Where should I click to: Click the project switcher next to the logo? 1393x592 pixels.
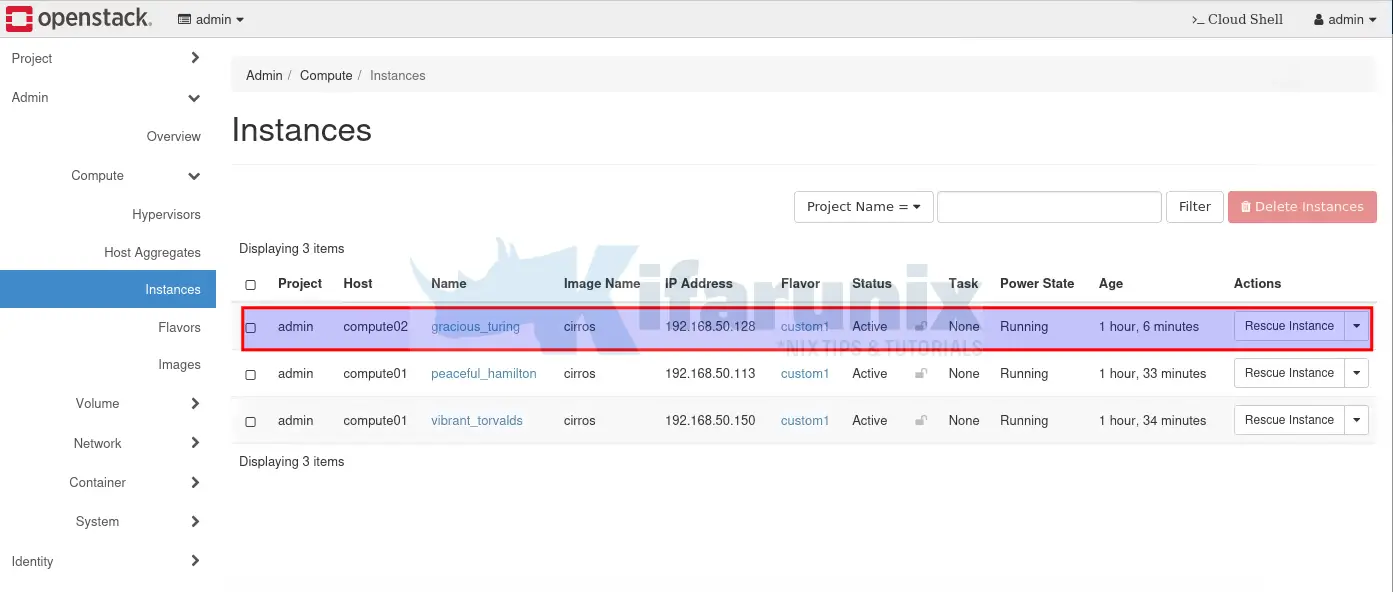click(x=209, y=18)
